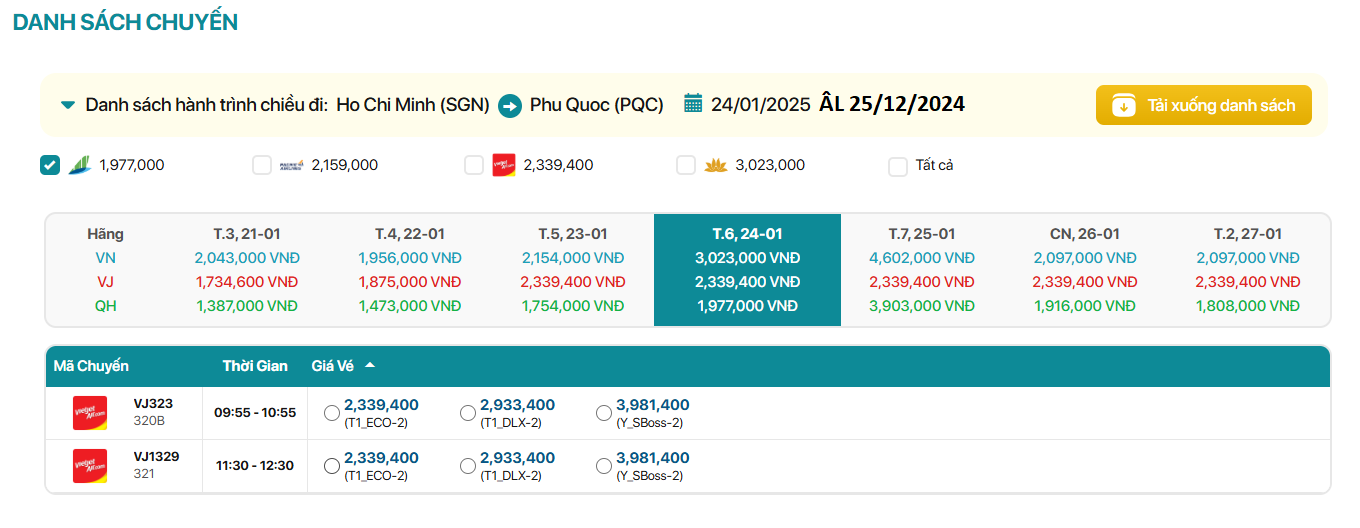Switch to the T.3, 21-01 date column
This screenshot has height=528, width=1360.
click(x=246, y=234)
